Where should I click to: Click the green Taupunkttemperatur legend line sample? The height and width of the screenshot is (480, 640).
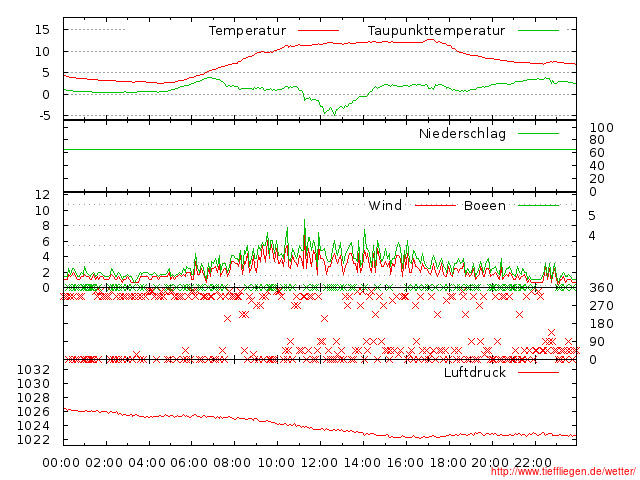pyautogui.click(x=538, y=31)
